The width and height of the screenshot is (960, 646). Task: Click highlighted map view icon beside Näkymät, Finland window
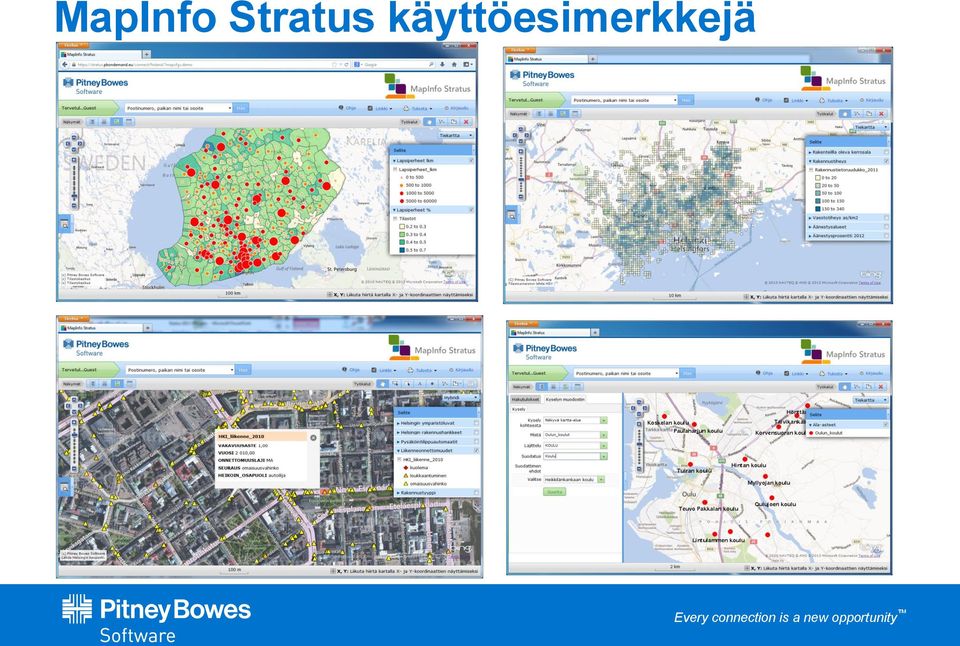[x=117, y=122]
